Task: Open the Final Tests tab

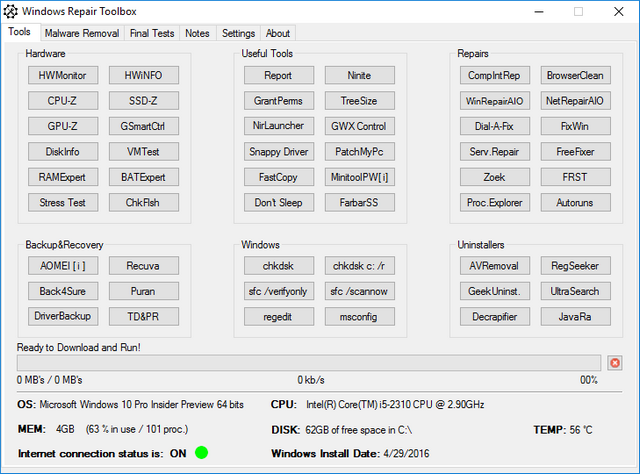Action: point(152,33)
